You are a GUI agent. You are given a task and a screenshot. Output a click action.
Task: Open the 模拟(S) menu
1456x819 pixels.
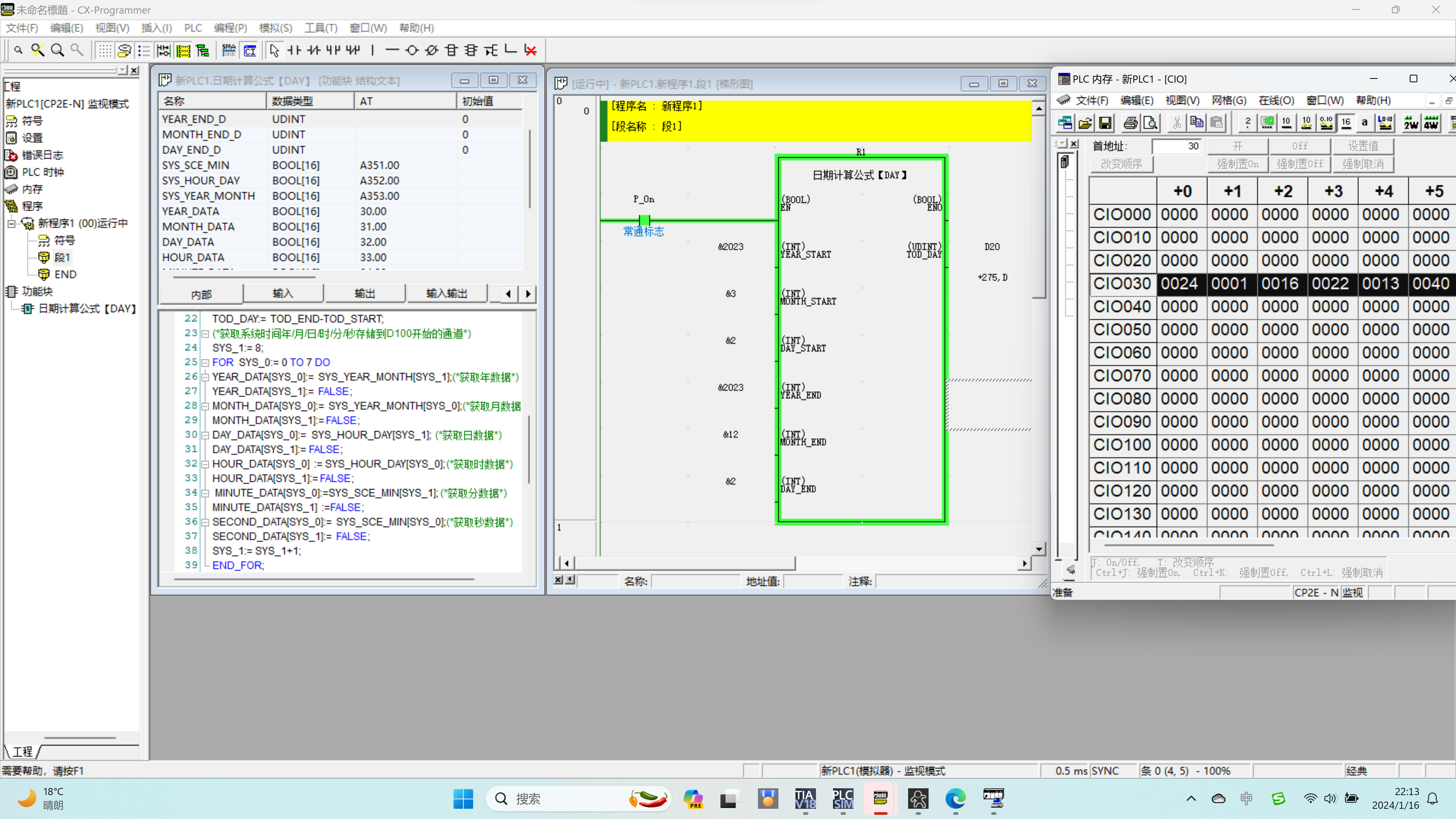tap(275, 28)
